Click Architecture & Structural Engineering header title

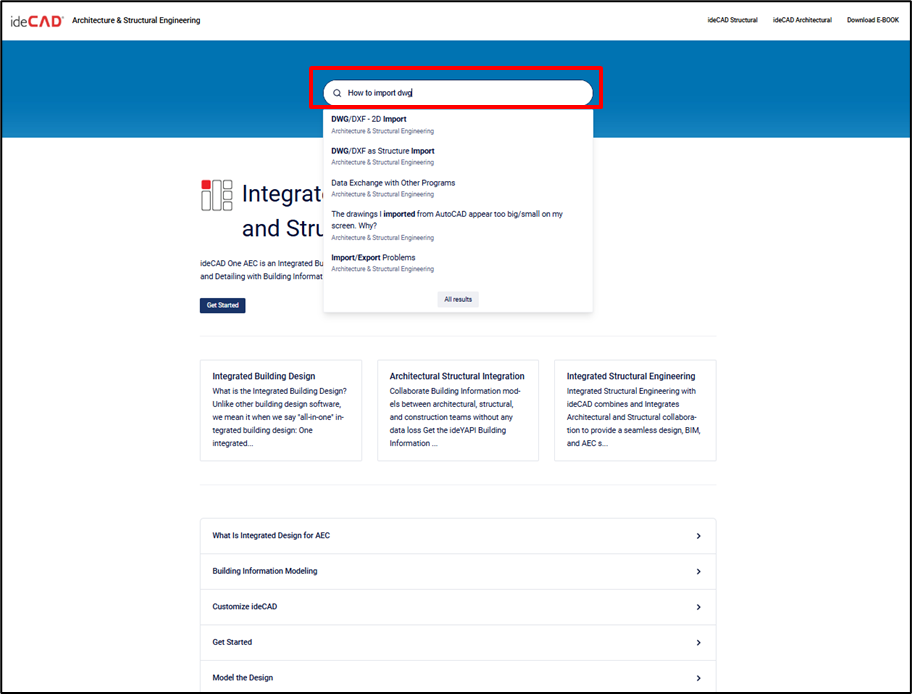coord(136,20)
